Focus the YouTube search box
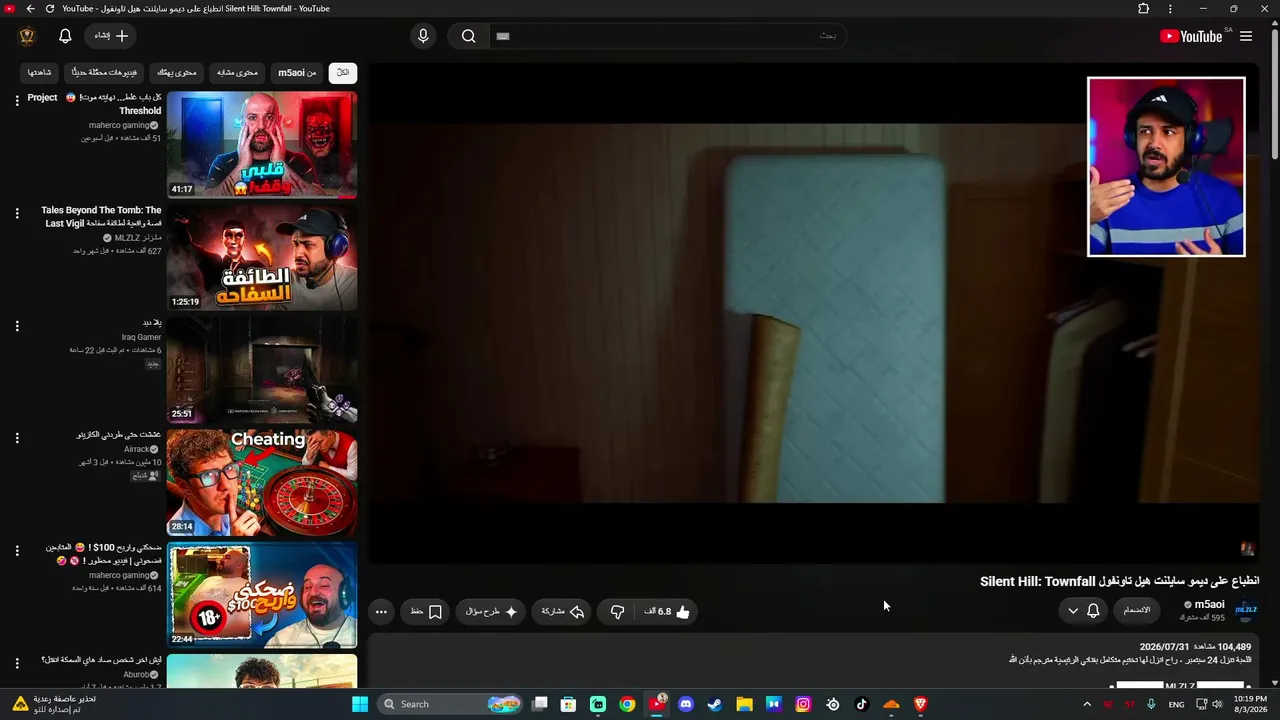1280x720 pixels. (668, 36)
